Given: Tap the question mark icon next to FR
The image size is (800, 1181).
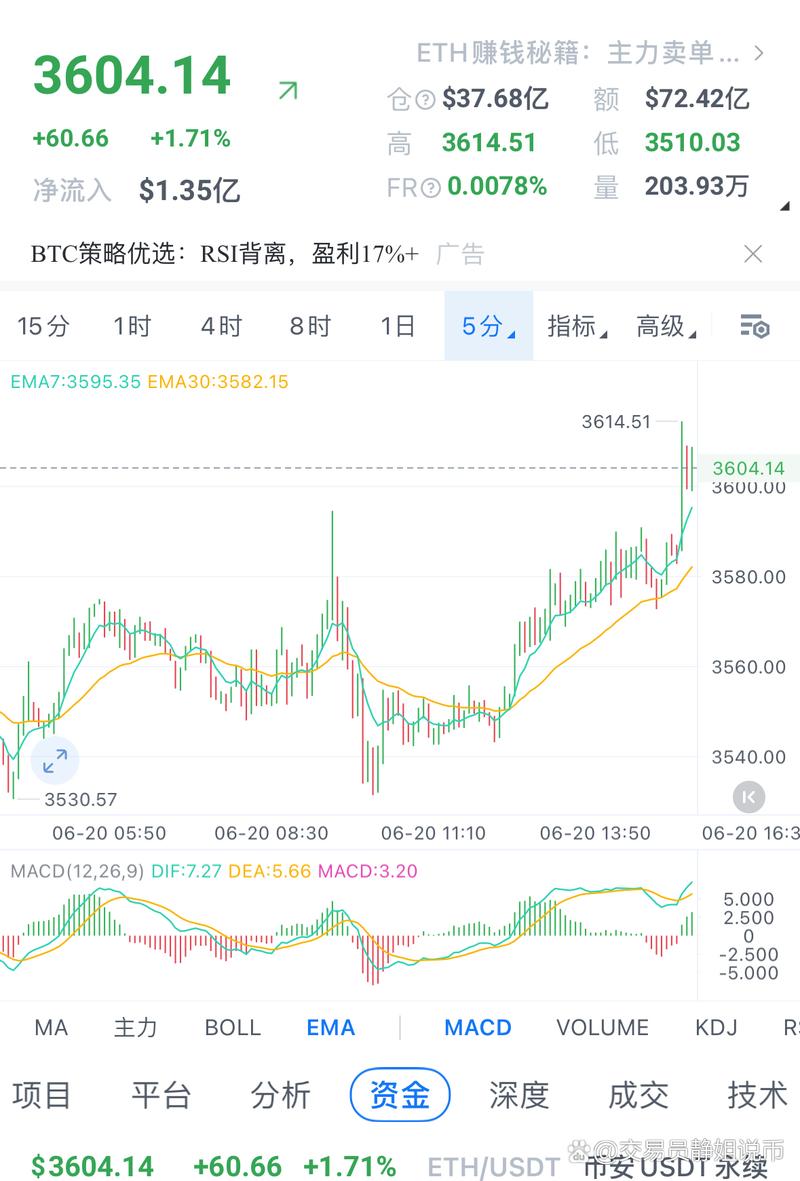Looking at the screenshot, I should point(430,188).
